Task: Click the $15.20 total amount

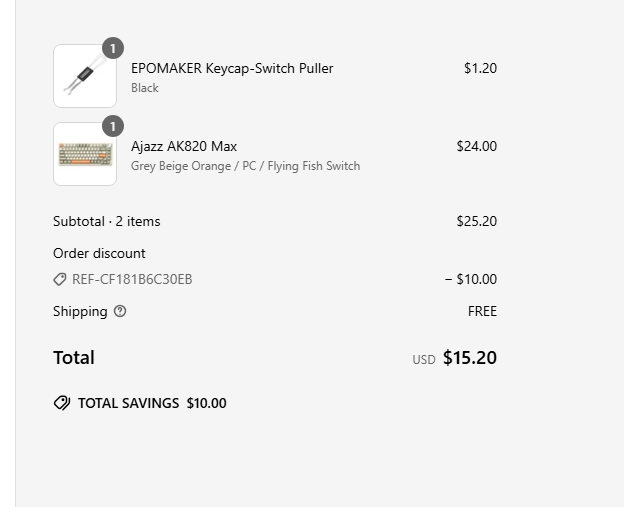Action: [469, 358]
